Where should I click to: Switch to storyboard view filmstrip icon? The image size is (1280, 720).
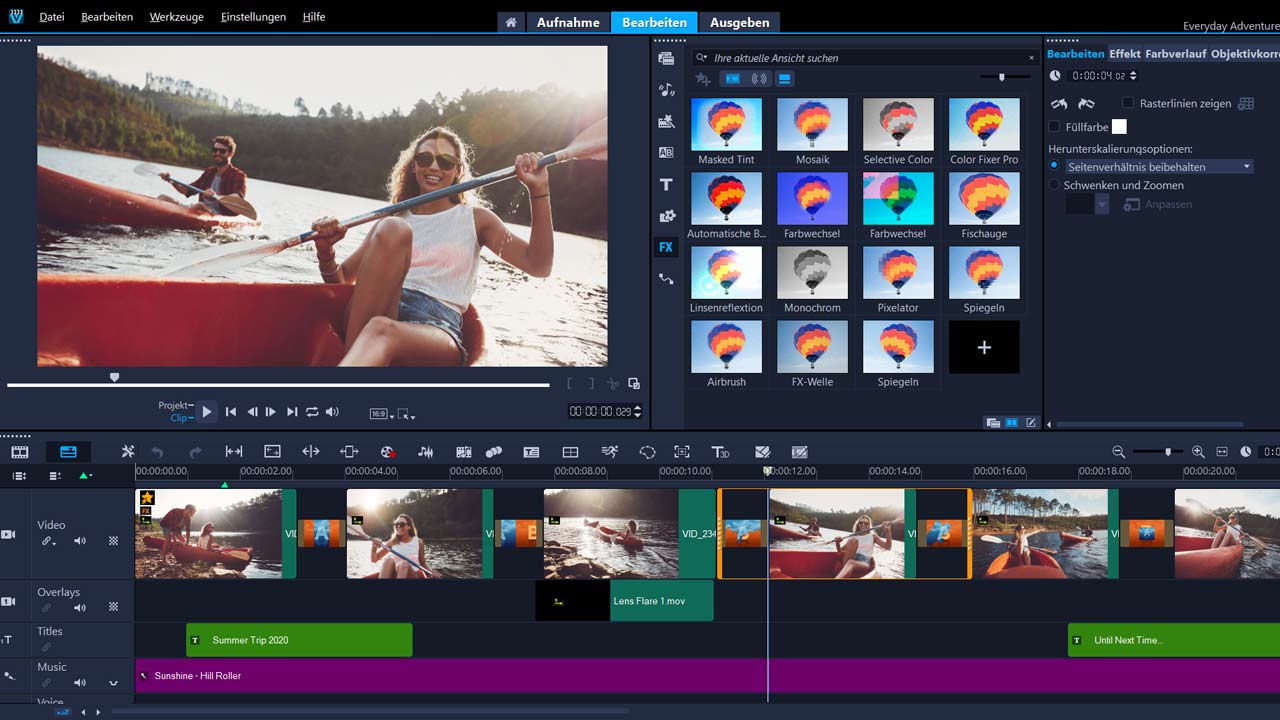click(x=20, y=452)
